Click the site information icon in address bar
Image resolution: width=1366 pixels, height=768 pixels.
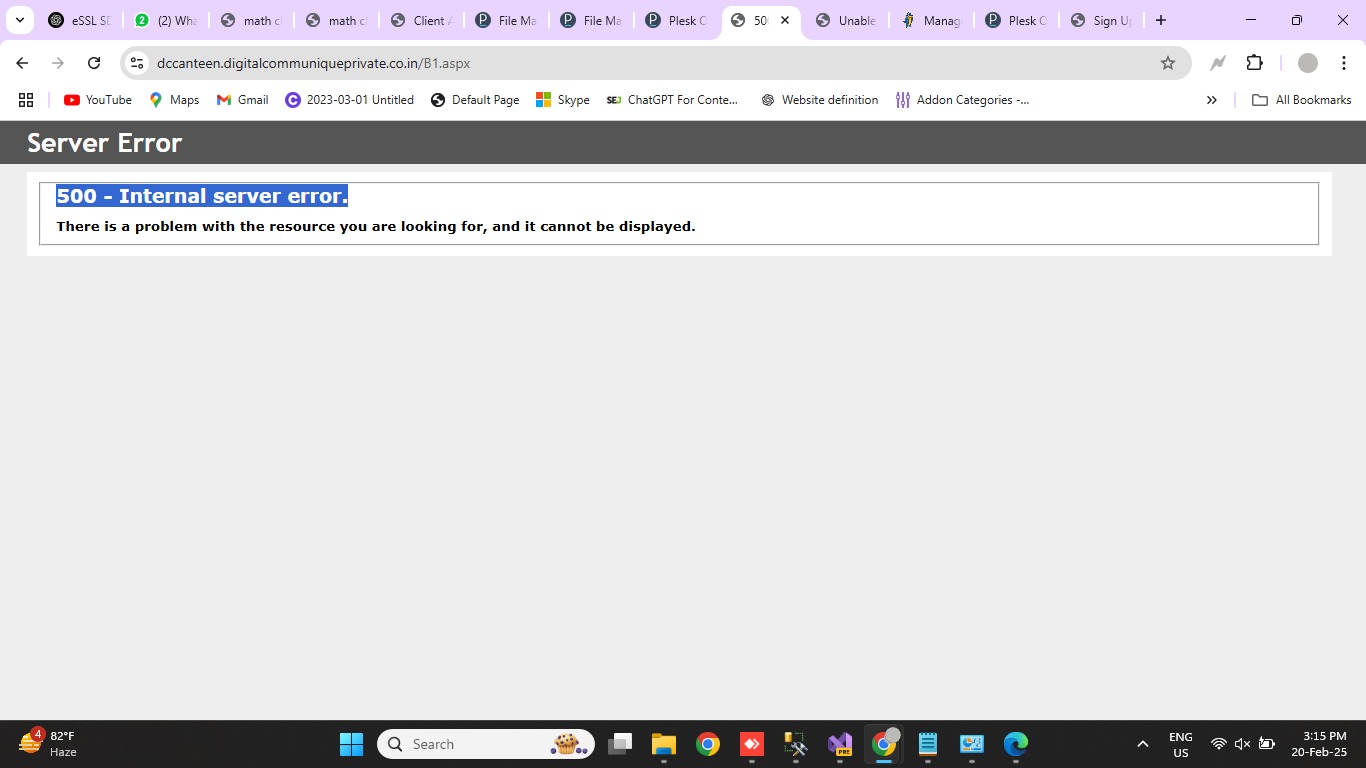pyautogui.click(x=138, y=63)
